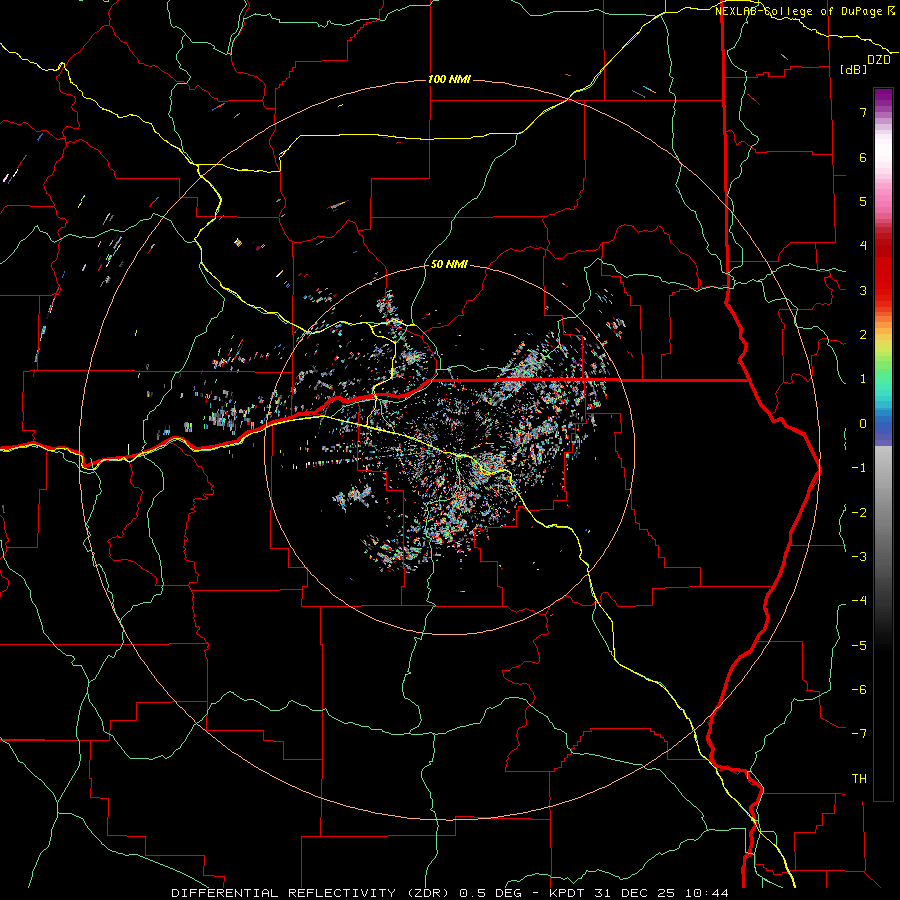Click the 5 dB scale label
Image resolution: width=900 pixels, height=900 pixels.
(x=863, y=201)
